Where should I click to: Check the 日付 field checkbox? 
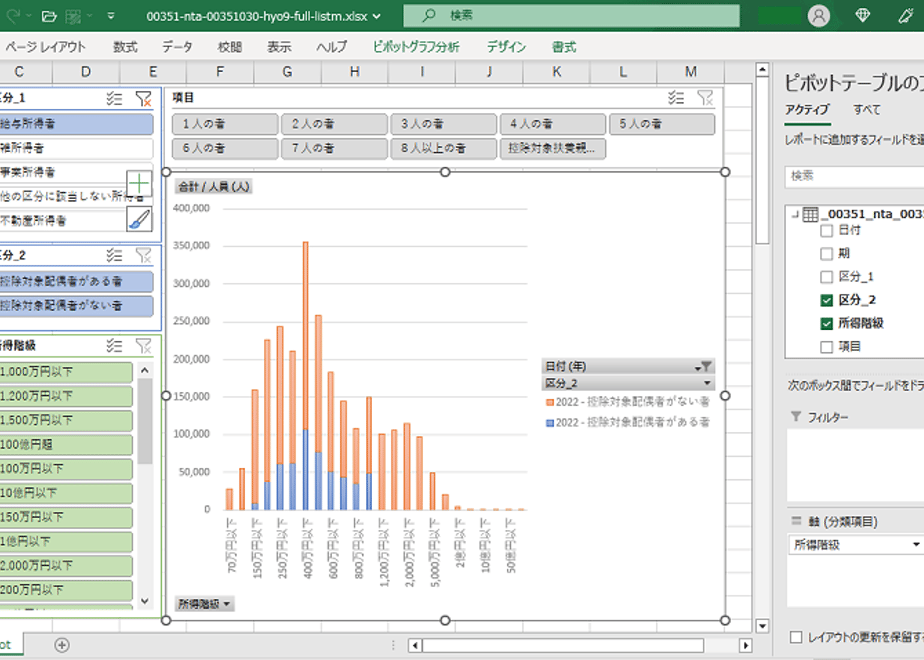[827, 230]
